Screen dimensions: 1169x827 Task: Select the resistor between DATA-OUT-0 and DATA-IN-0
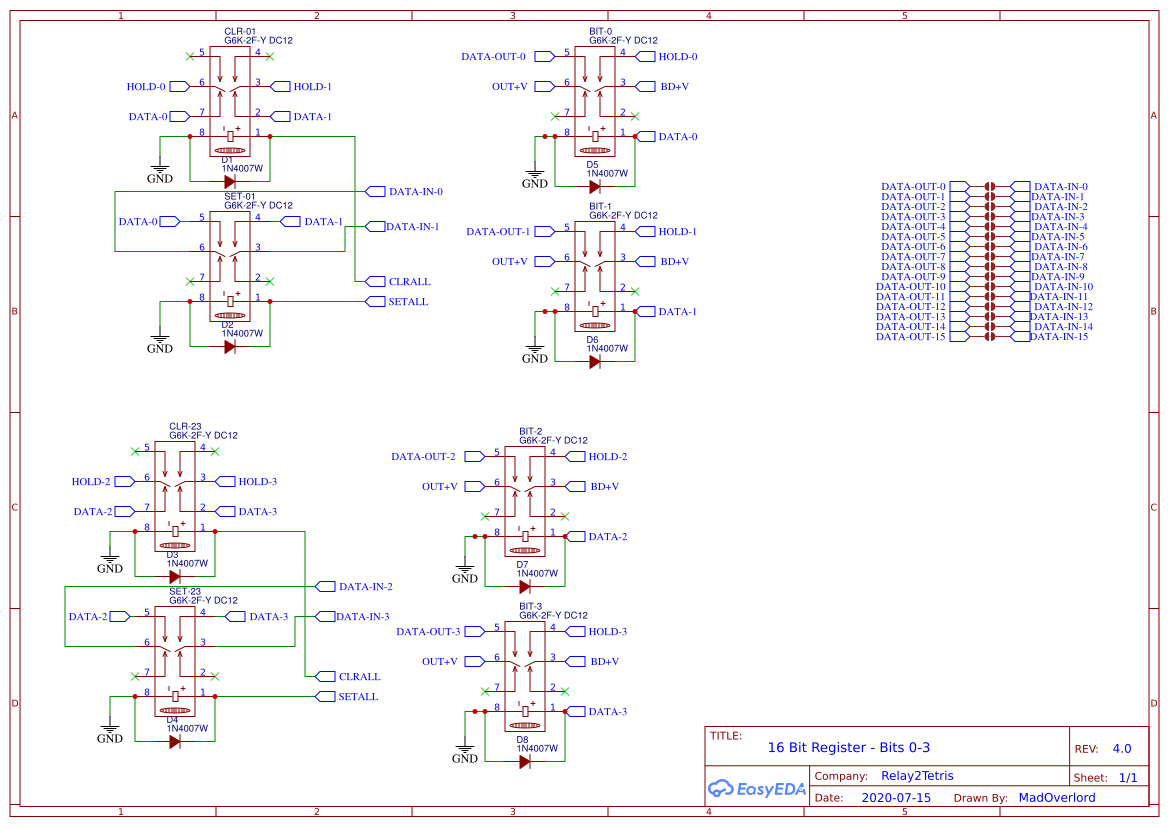990,187
